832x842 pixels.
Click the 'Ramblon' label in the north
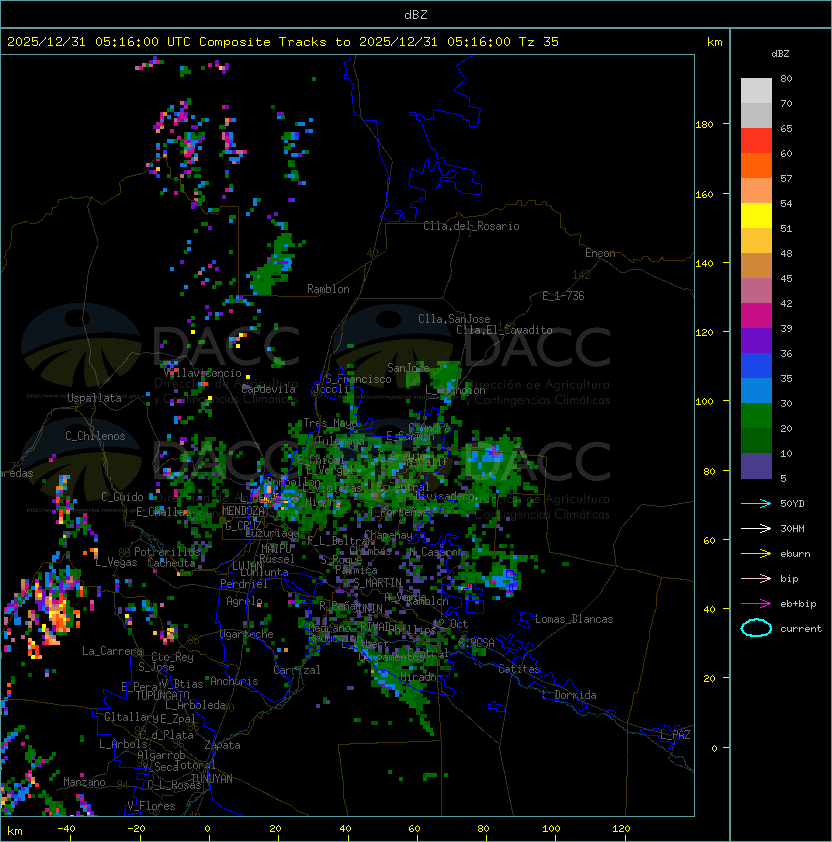[x=328, y=289]
